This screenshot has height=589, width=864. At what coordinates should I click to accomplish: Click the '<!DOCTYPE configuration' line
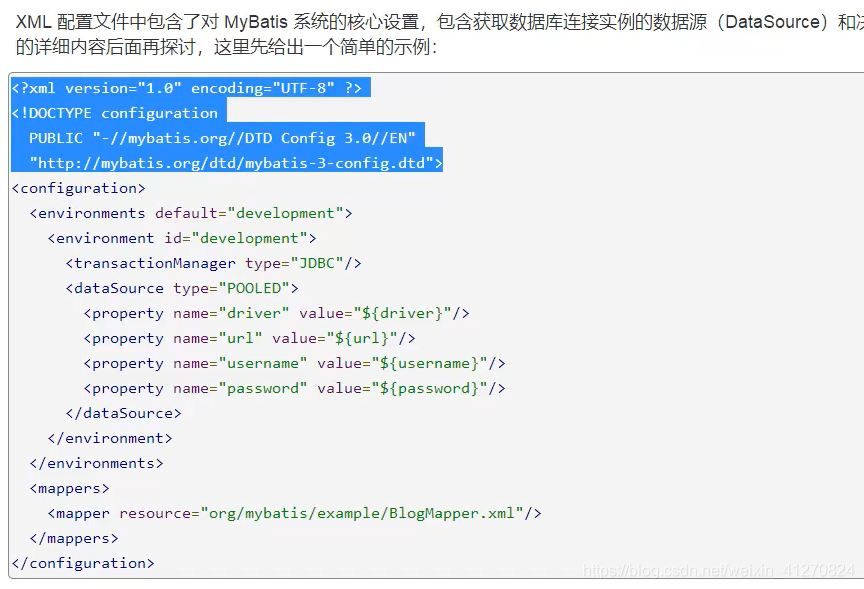pos(115,113)
